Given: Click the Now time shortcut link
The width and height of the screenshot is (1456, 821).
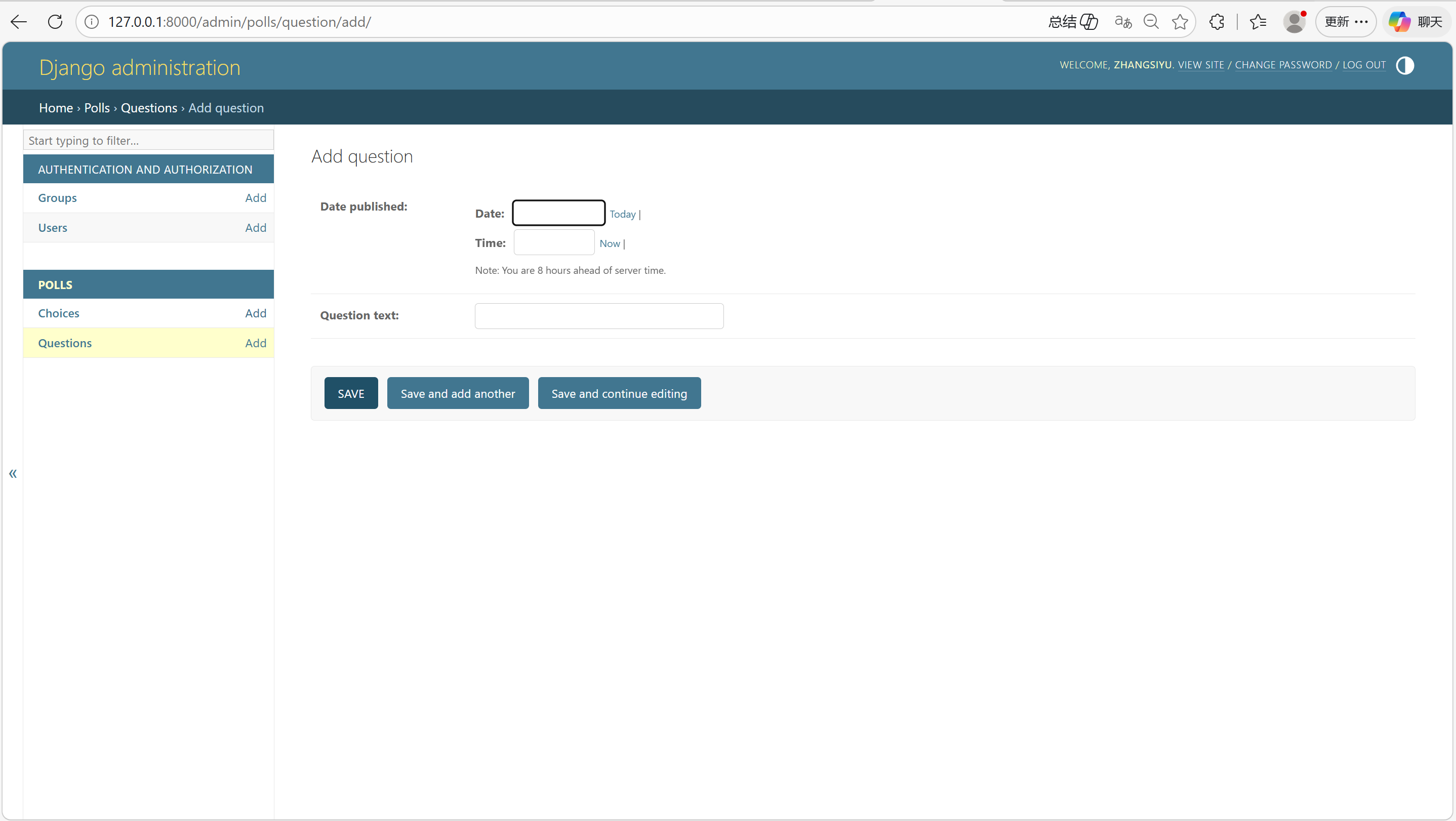Looking at the screenshot, I should [610, 243].
